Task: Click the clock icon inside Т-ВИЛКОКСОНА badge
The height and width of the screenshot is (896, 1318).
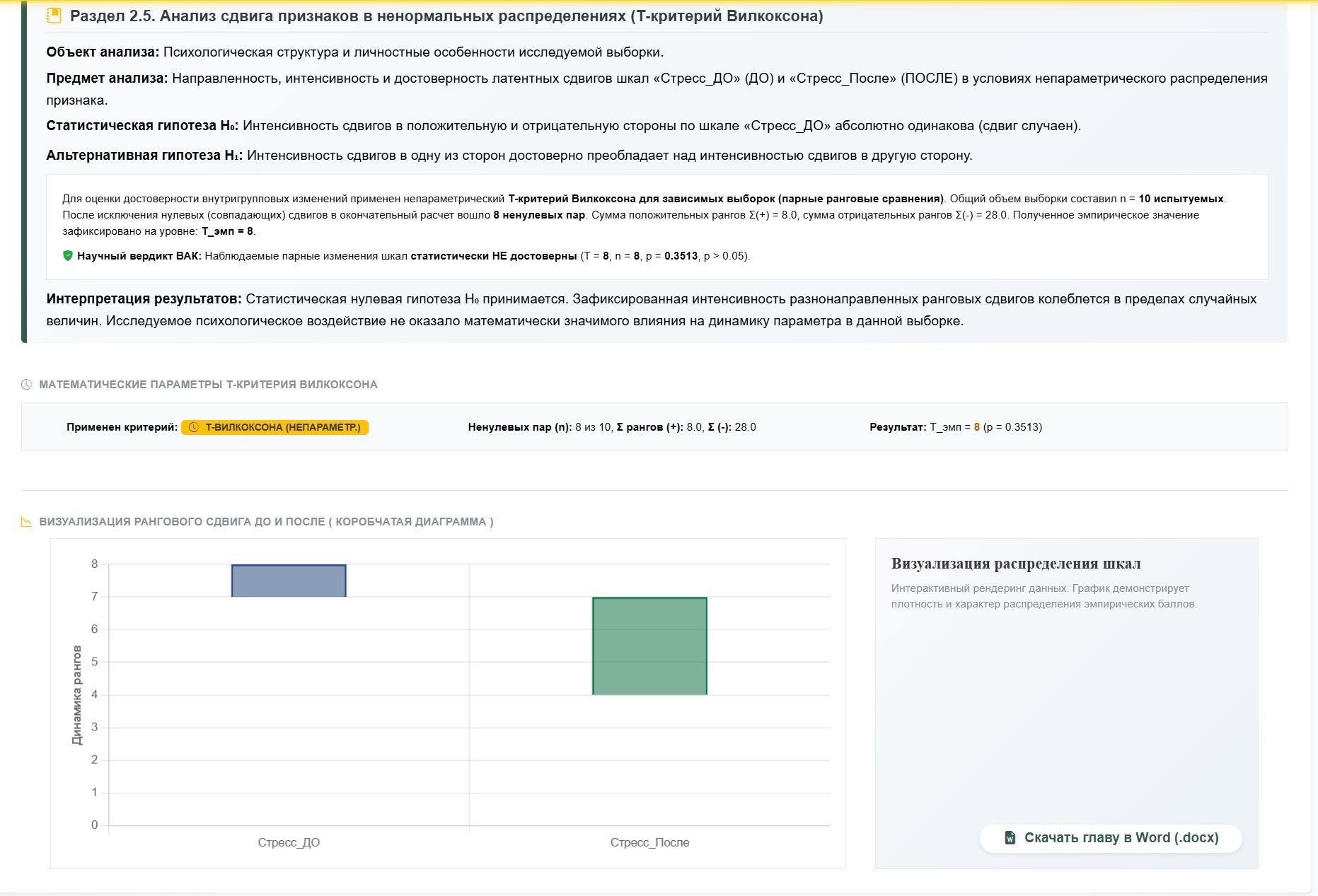Action: tap(194, 427)
